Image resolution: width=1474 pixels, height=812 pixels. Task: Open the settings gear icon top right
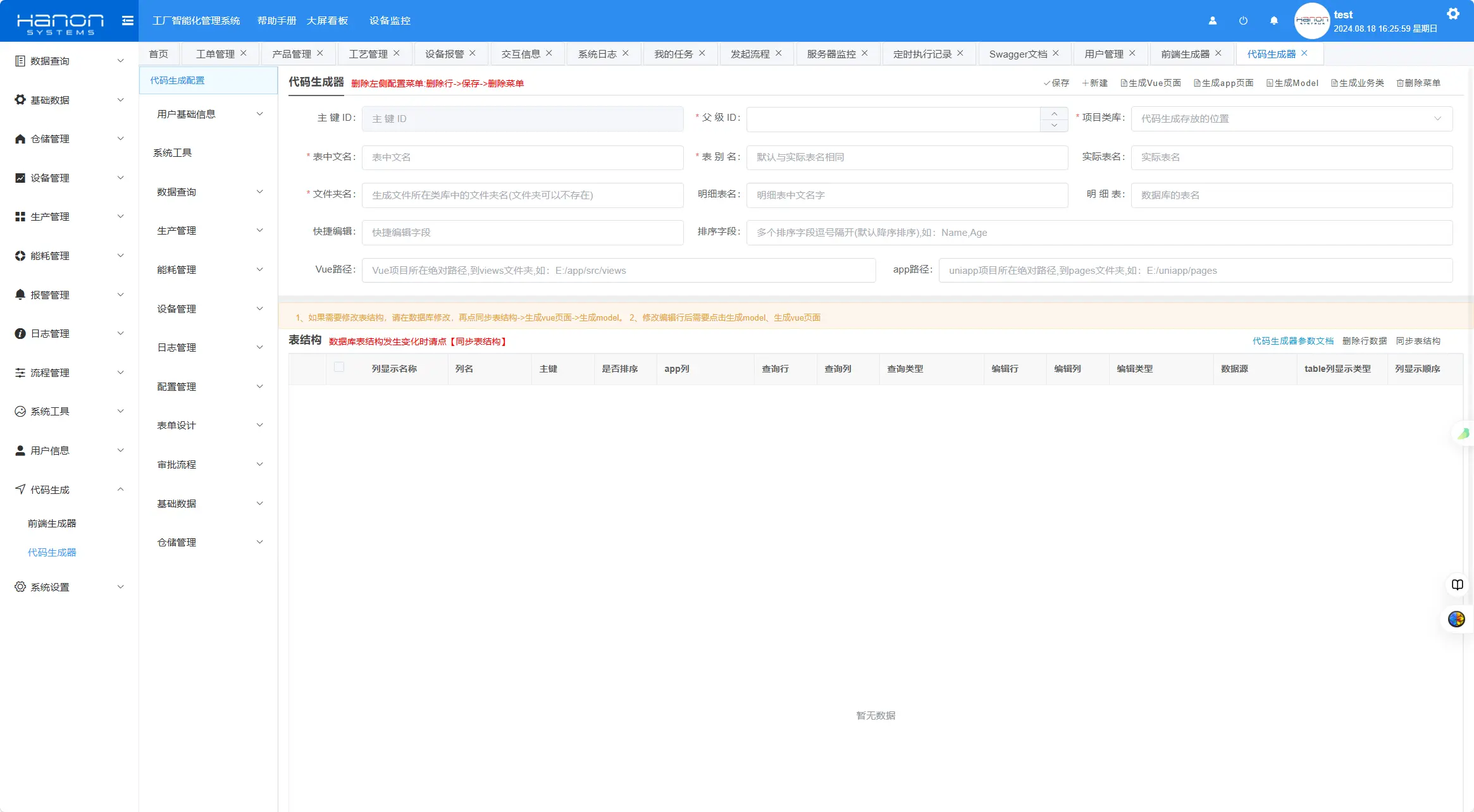[x=1453, y=14]
